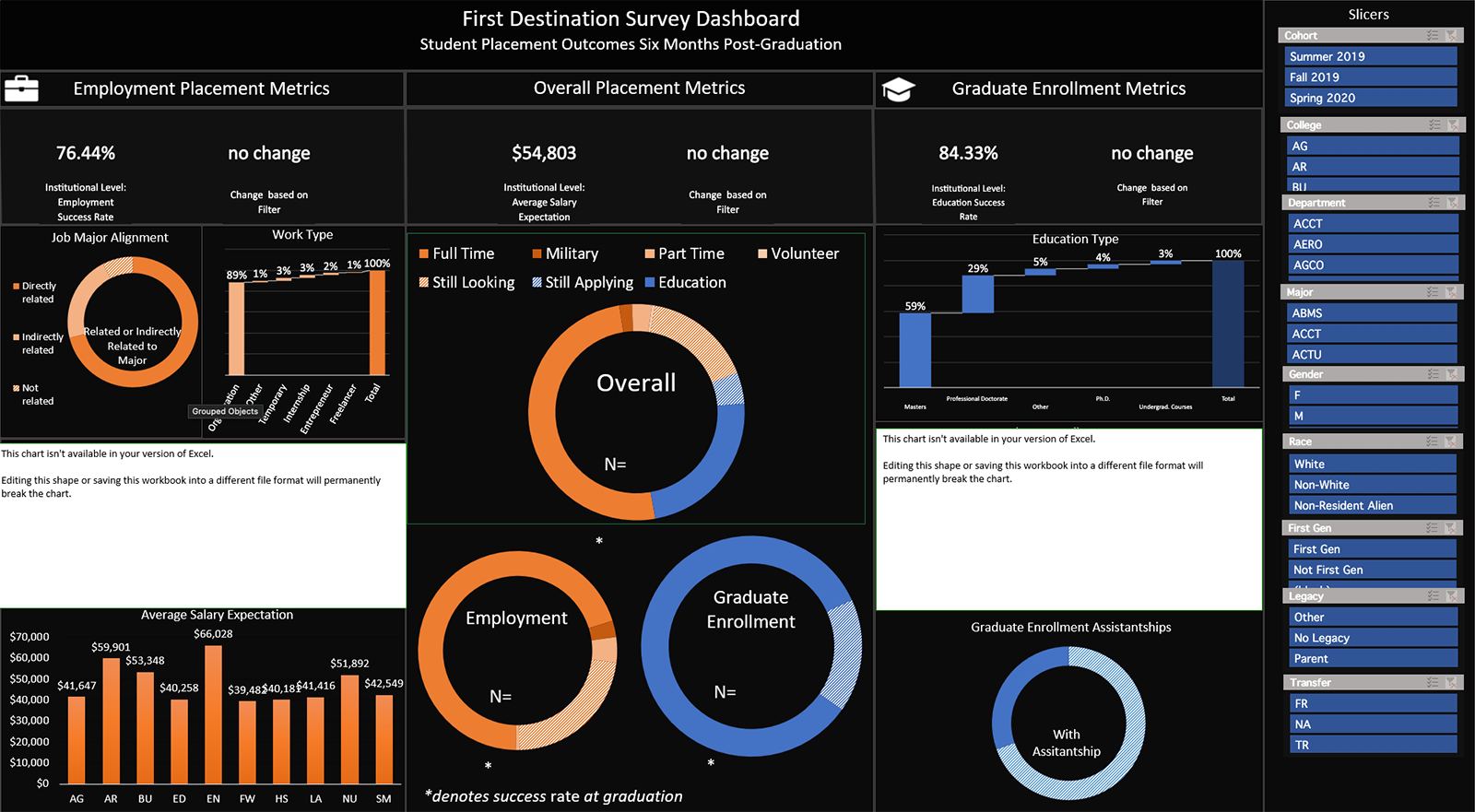The height and width of the screenshot is (812, 1475).
Task: Select the Overall donut chart
Action: [x=636, y=412]
